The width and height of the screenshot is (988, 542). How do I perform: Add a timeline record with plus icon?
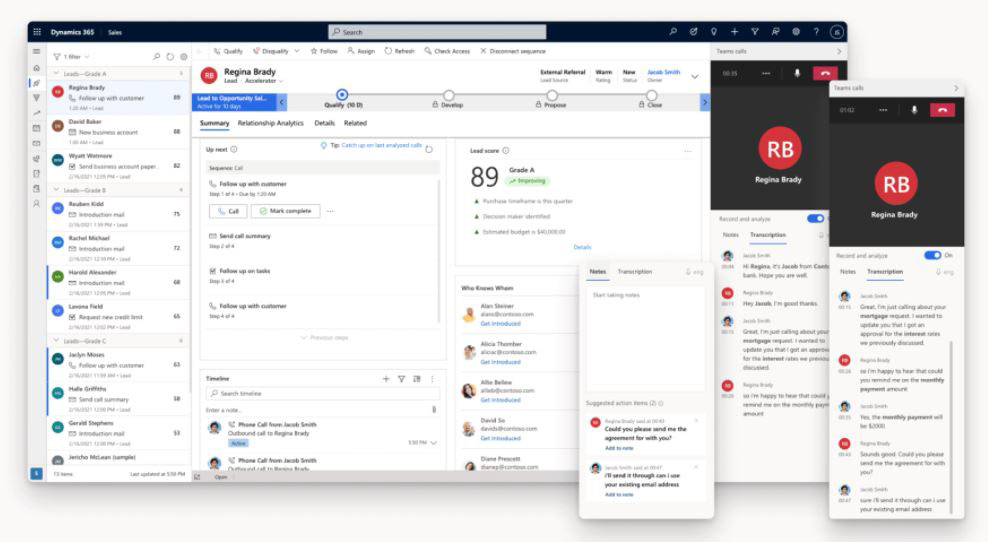tap(386, 379)
